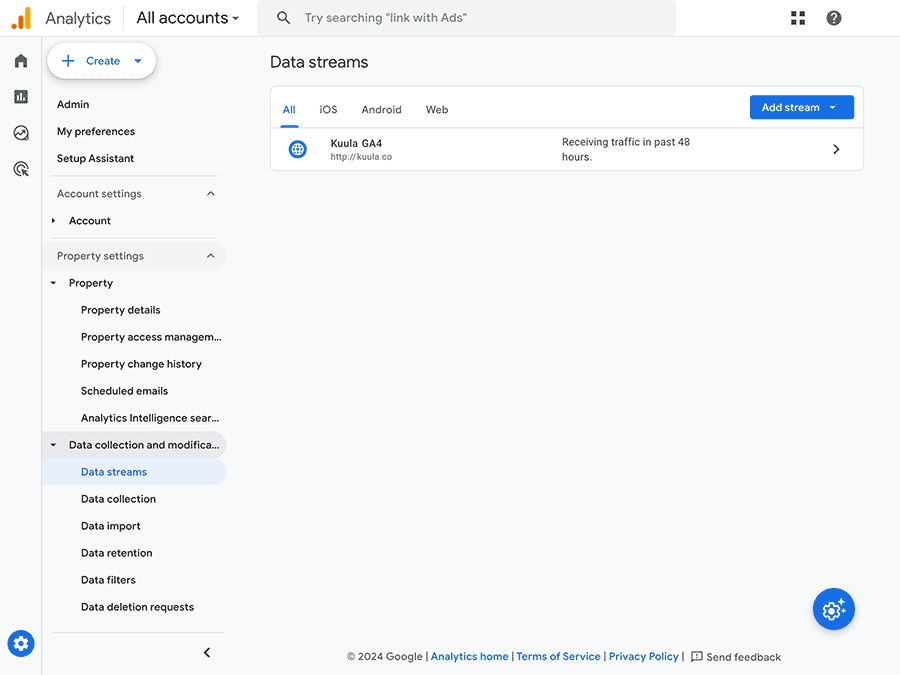Screen dimensions: 900x675
Task: Expand the Account tree item
Action: coord(53,220)
